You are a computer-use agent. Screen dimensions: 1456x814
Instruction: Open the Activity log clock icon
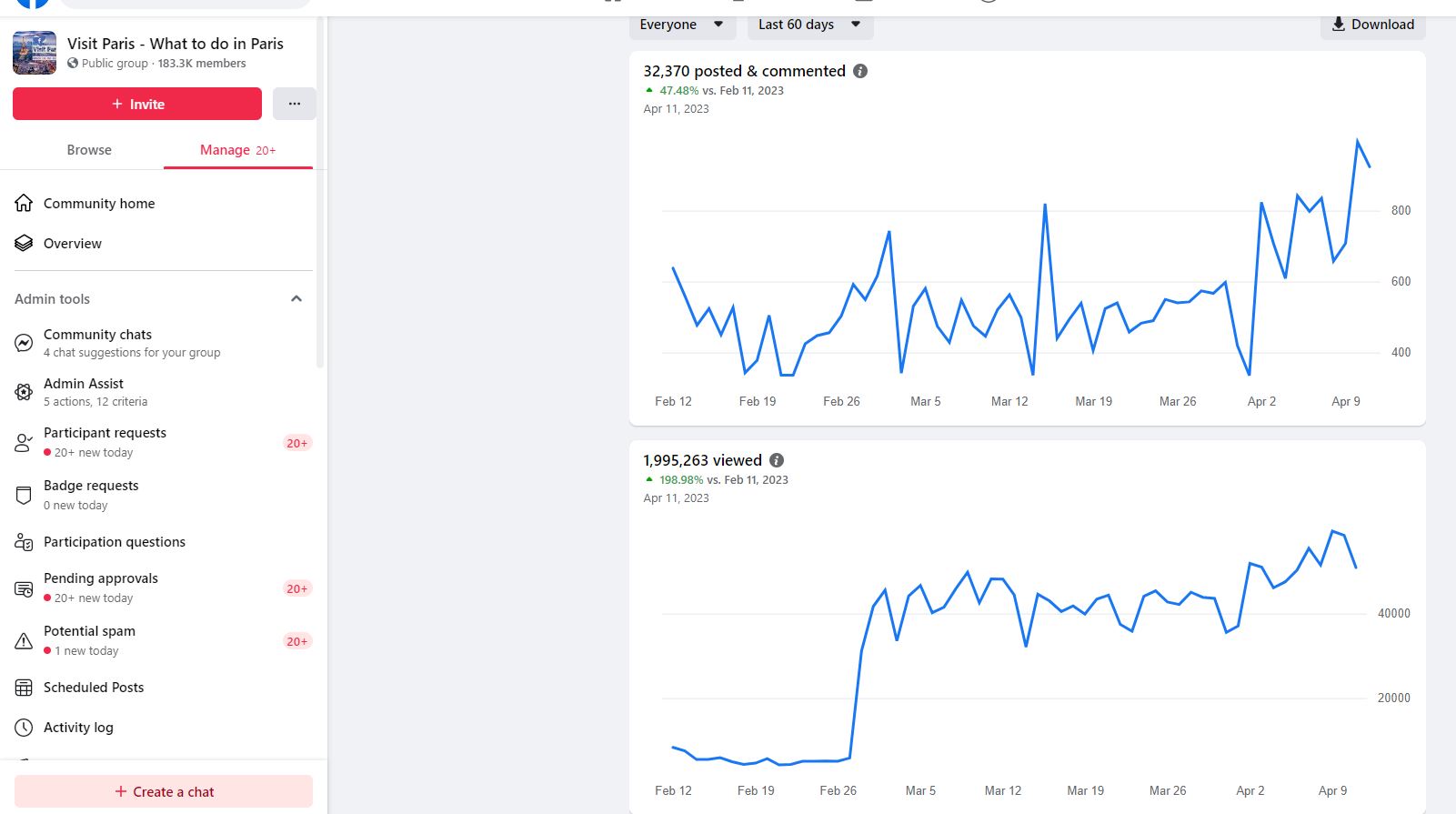tap(24, 728)
